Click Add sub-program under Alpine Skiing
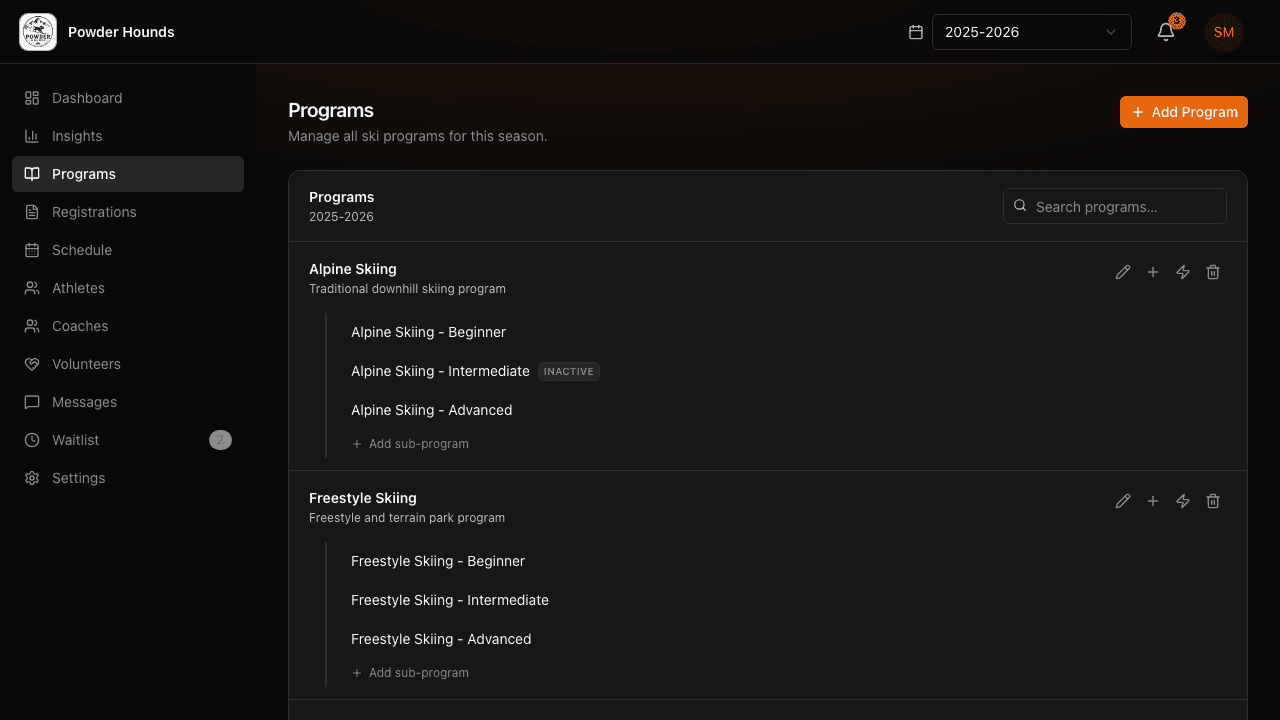Viewport: 1280px width, 720px height. 410,444
